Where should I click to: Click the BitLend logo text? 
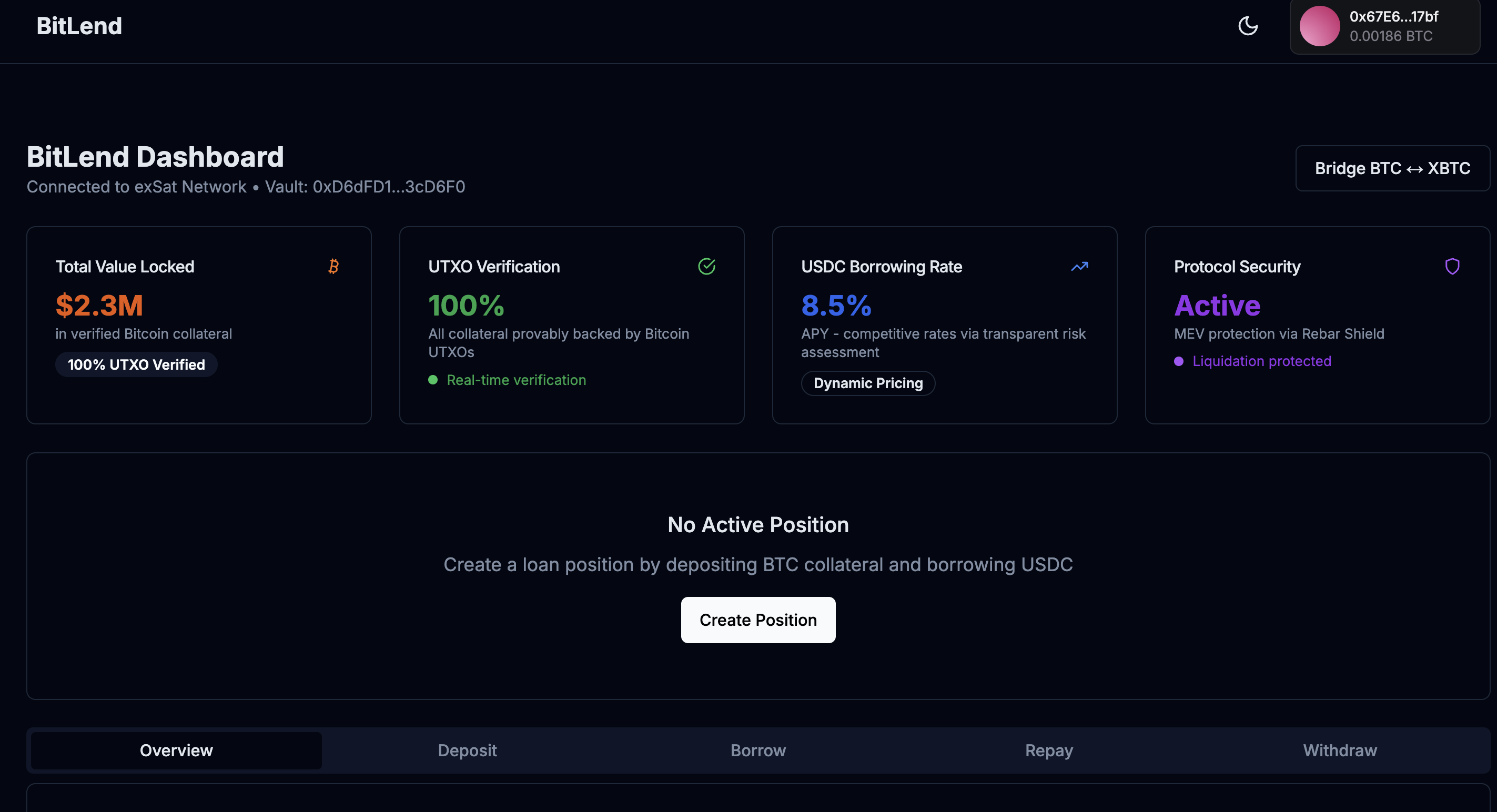(79, 26)
